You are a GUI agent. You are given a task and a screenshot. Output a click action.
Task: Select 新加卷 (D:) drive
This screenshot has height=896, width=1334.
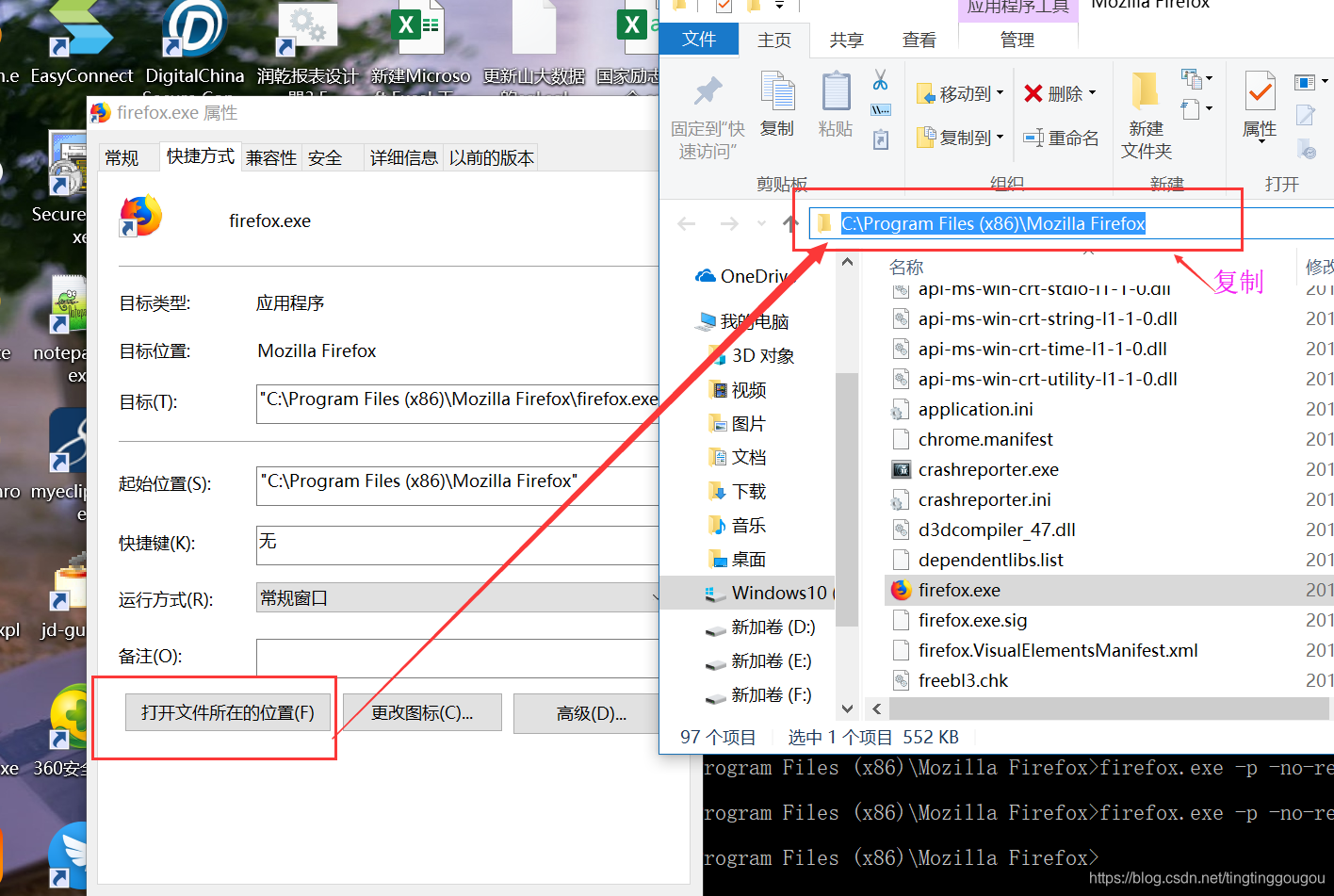point(761,627)
